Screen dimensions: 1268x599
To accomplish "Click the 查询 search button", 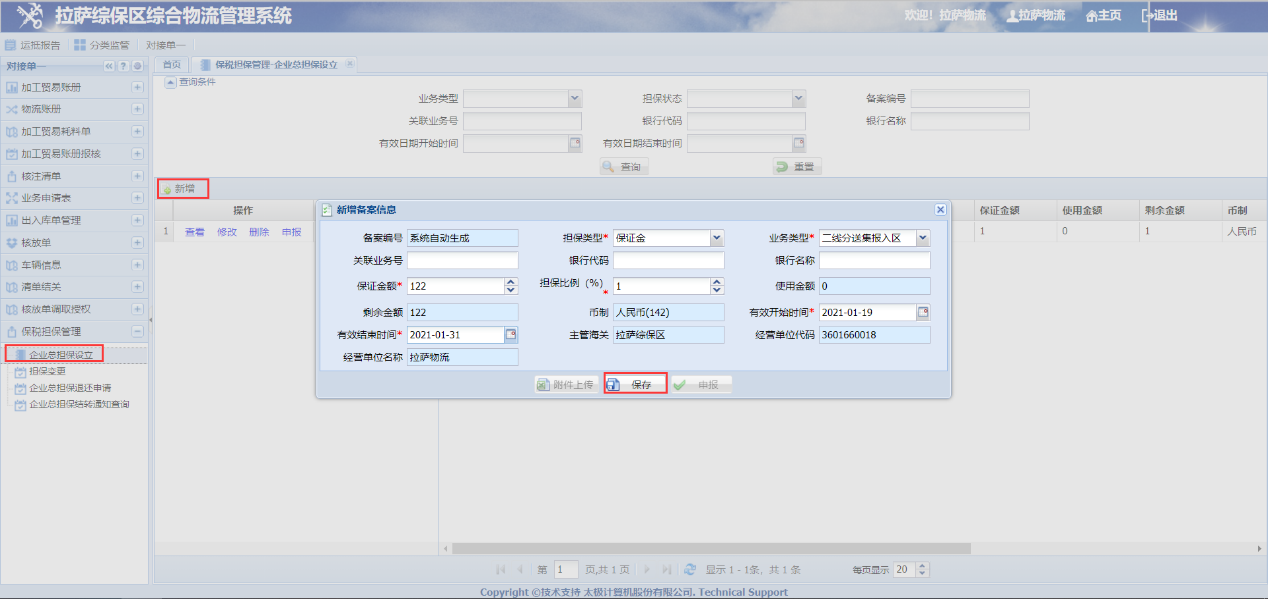I will click(624, 167).
